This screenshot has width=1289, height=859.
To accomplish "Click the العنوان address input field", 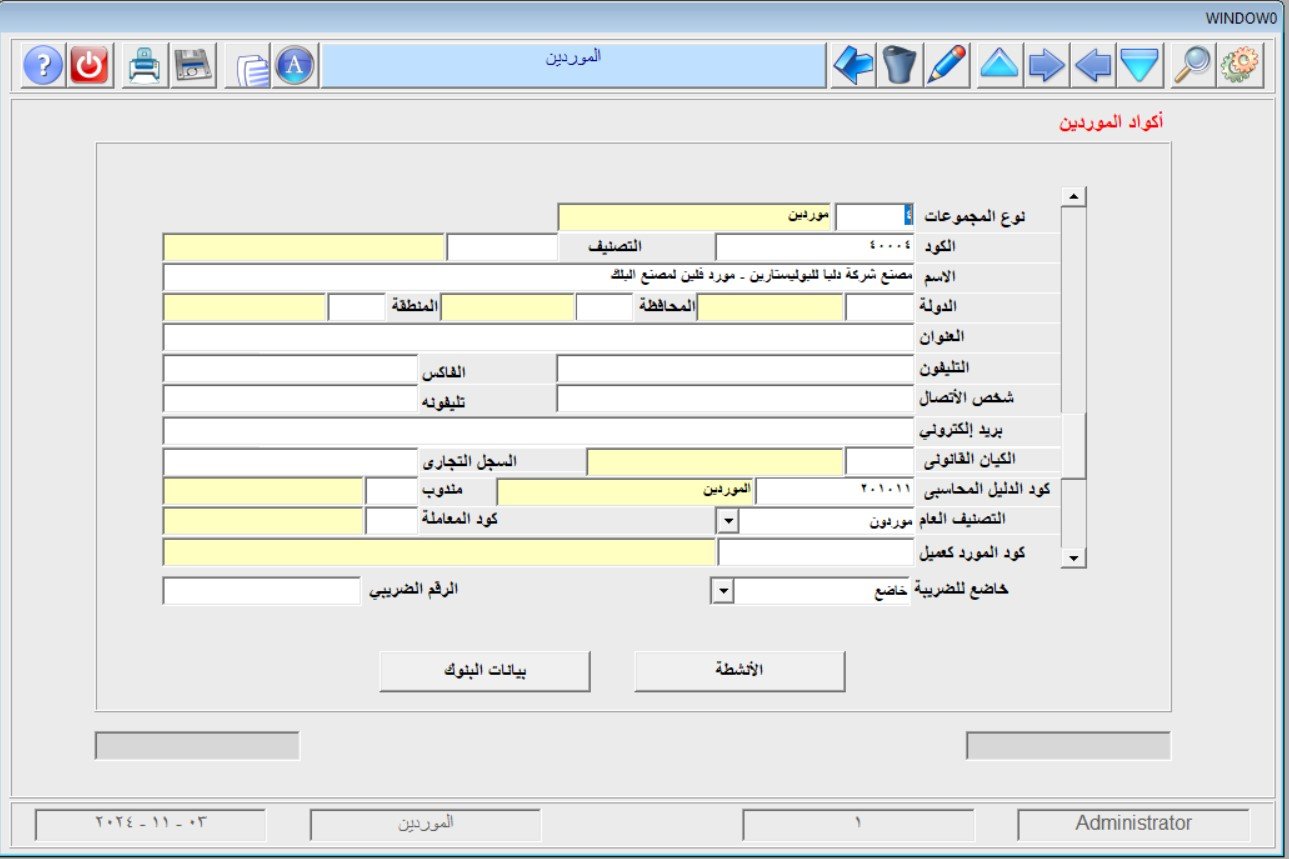I will pyautogui.click(x=538, y=338).
